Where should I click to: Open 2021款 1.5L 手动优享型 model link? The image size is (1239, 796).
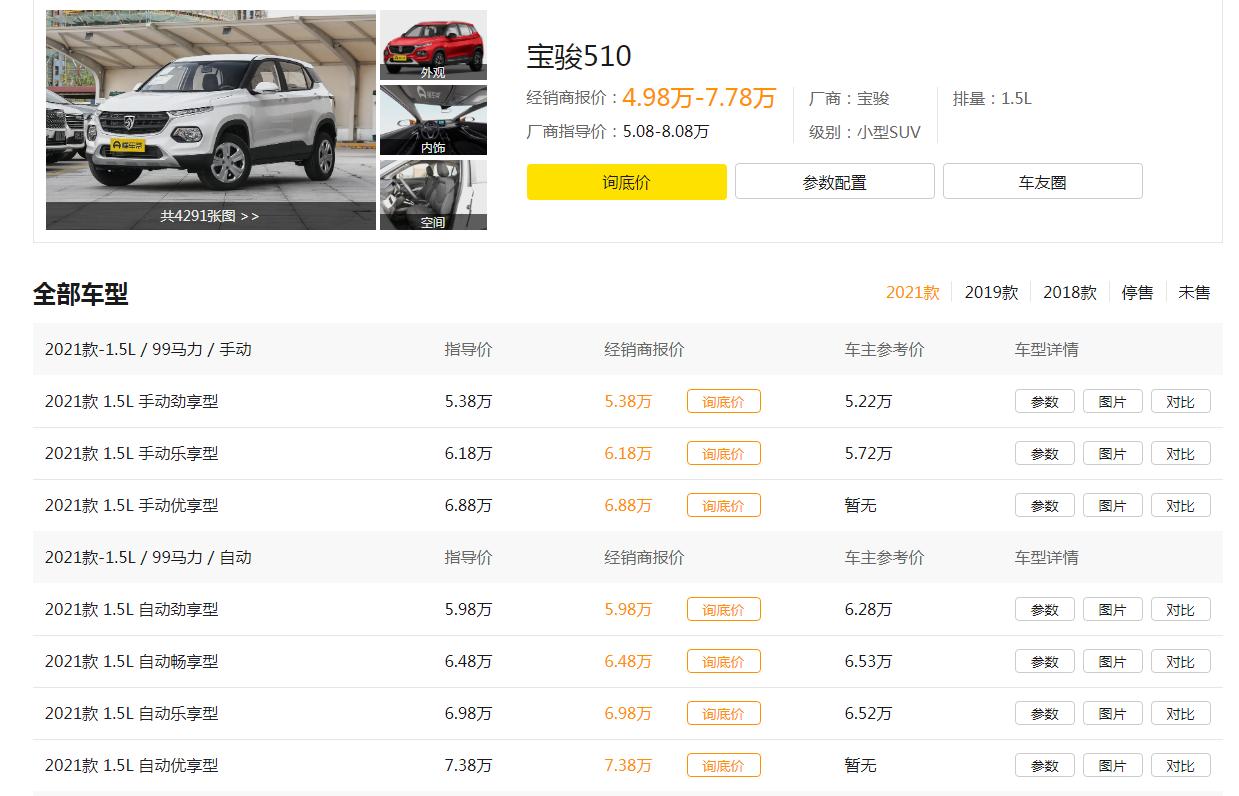coord(131,505)
